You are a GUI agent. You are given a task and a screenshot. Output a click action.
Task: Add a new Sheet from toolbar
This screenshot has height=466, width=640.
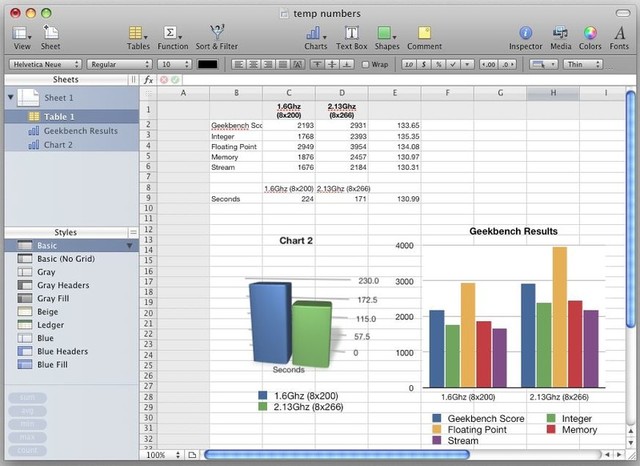50,38
